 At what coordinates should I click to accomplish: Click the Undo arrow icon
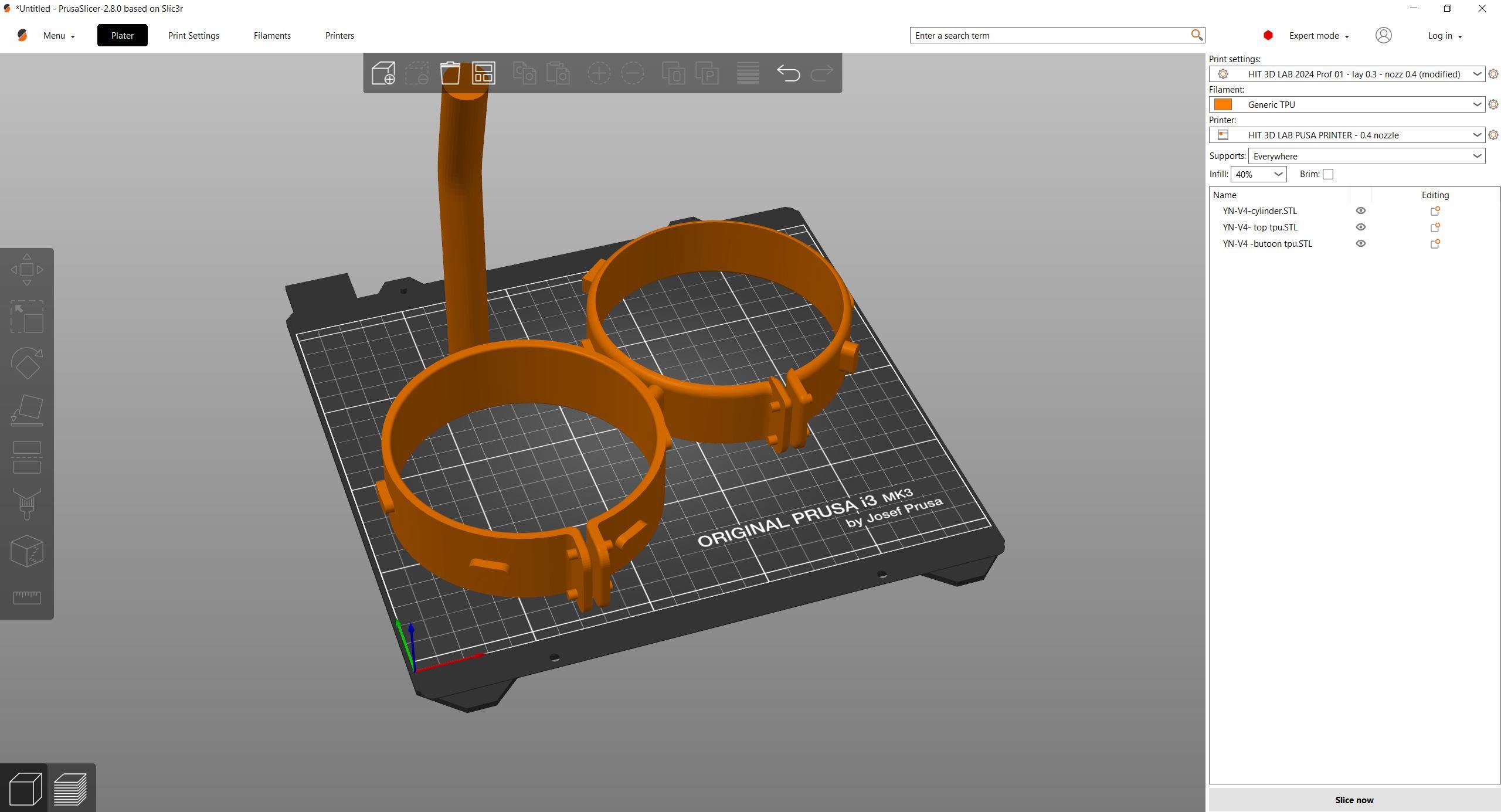tap(789, 73)
